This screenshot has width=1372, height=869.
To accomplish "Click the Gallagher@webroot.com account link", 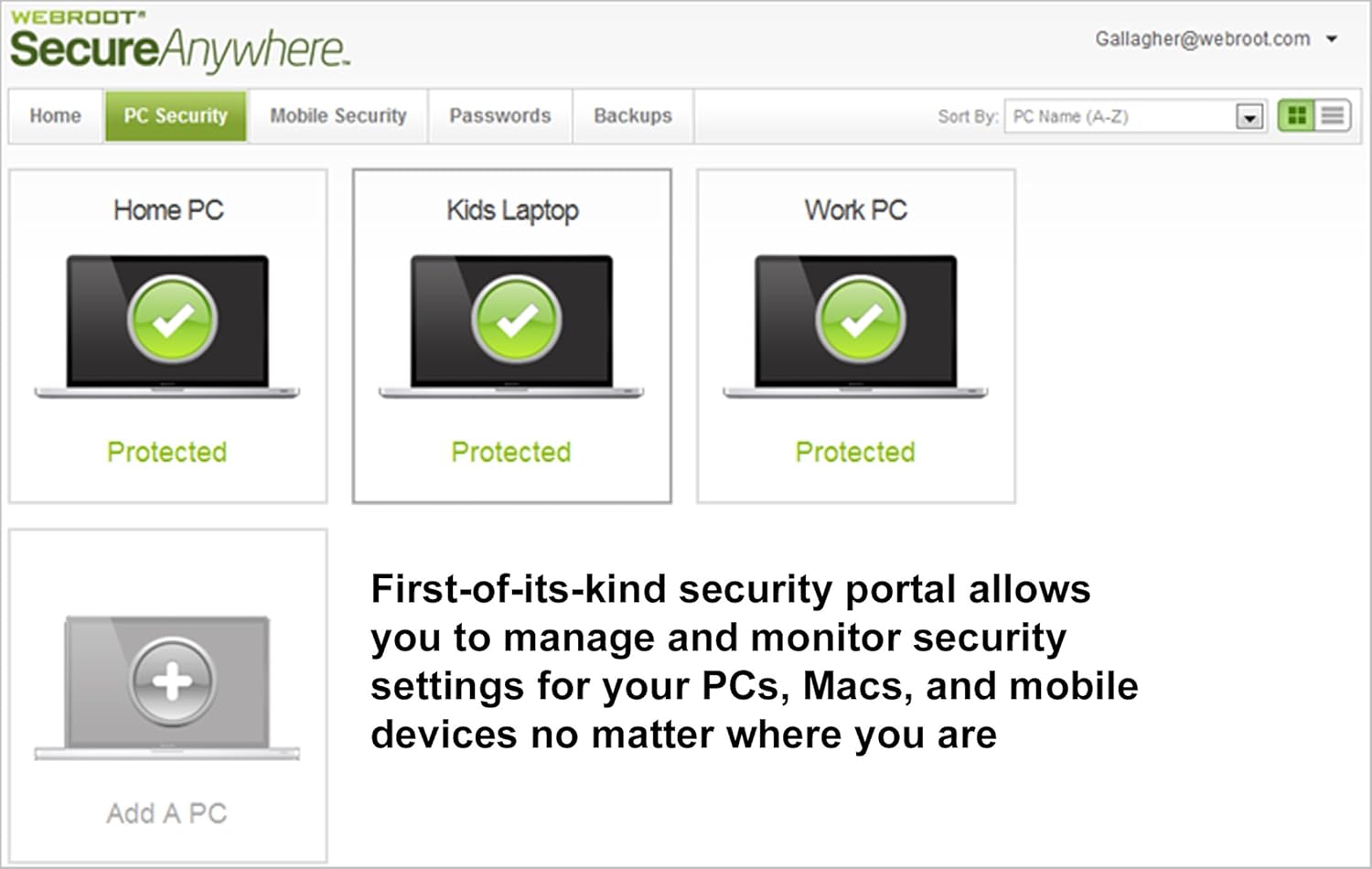I will tap(1202, 39).
